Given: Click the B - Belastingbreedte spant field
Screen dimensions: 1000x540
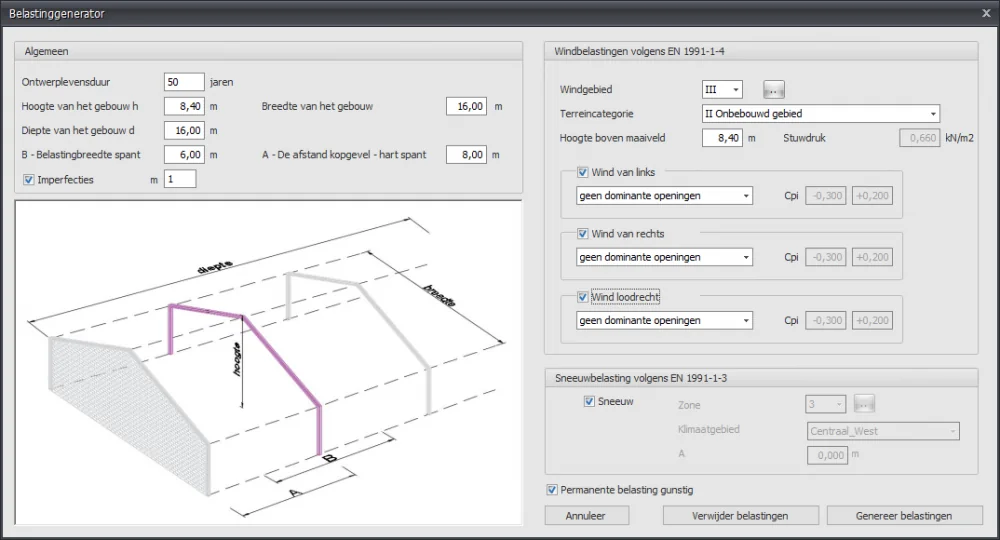Looking at the screenshot, I should tap(184, 155).
